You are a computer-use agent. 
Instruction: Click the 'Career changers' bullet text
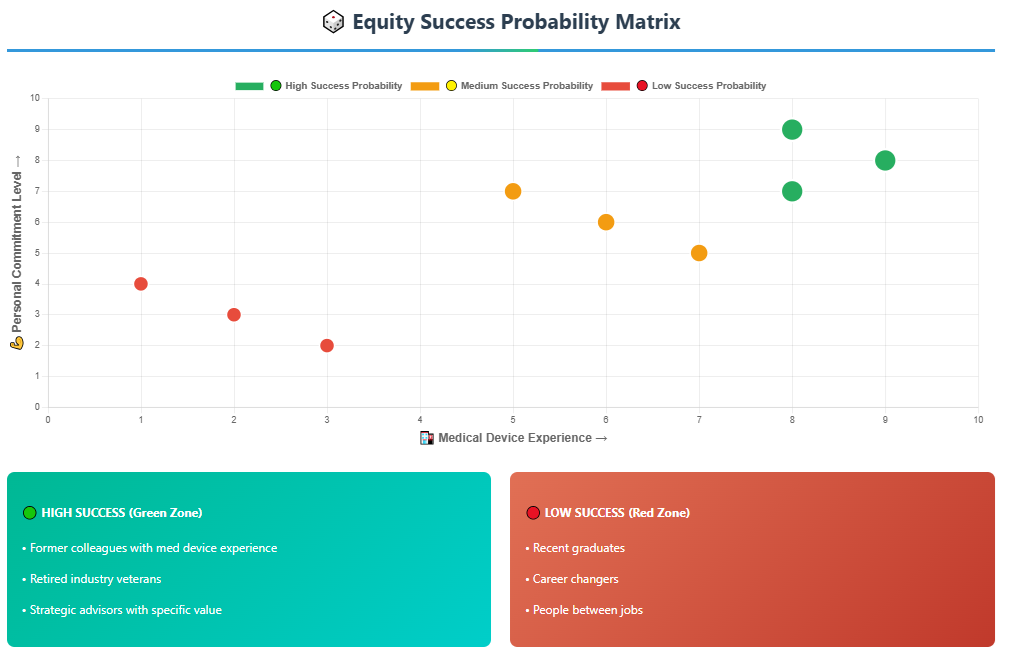coord(576,579)
